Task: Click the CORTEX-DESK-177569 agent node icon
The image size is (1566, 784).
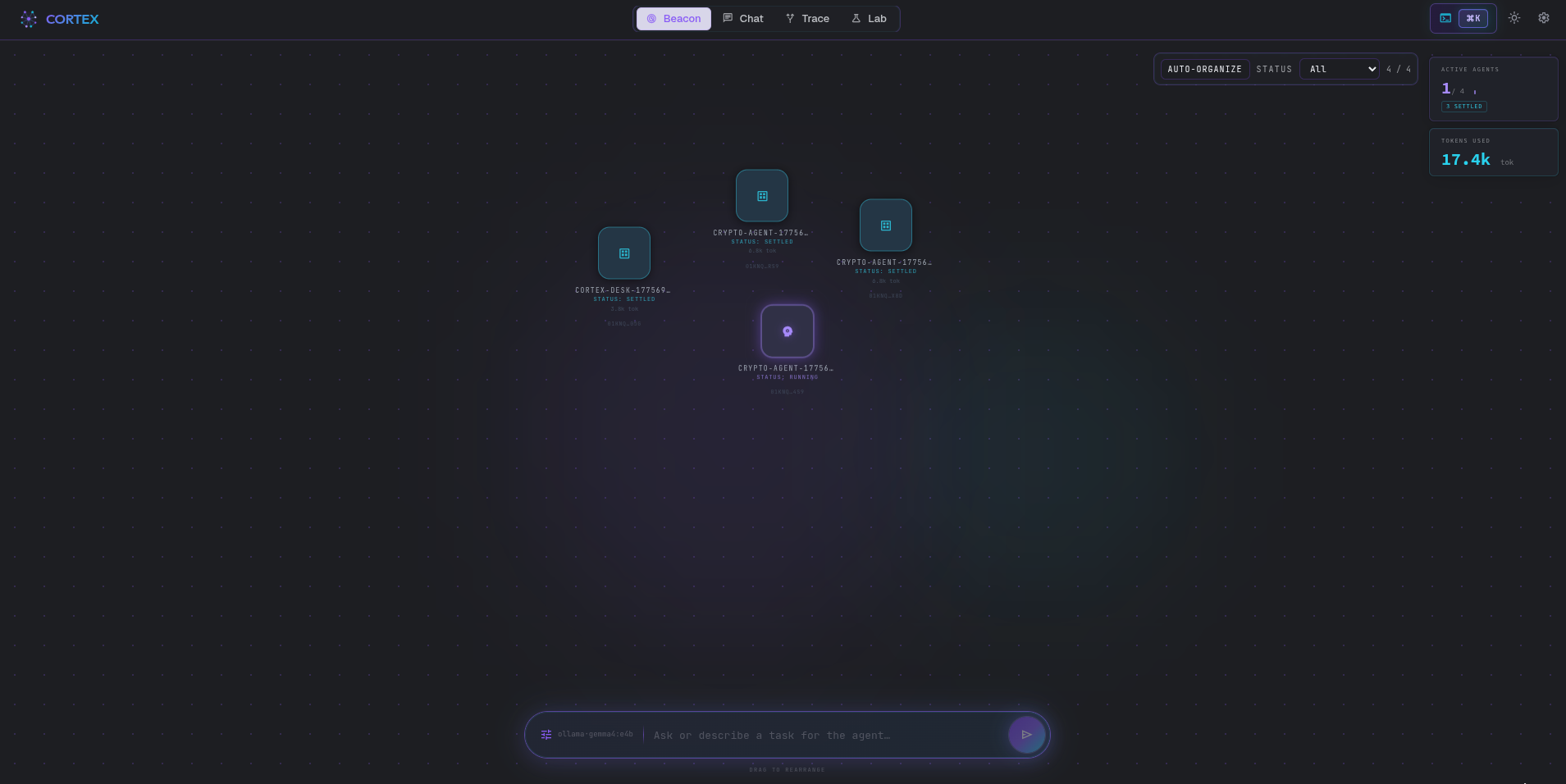Action: point(623,253)
